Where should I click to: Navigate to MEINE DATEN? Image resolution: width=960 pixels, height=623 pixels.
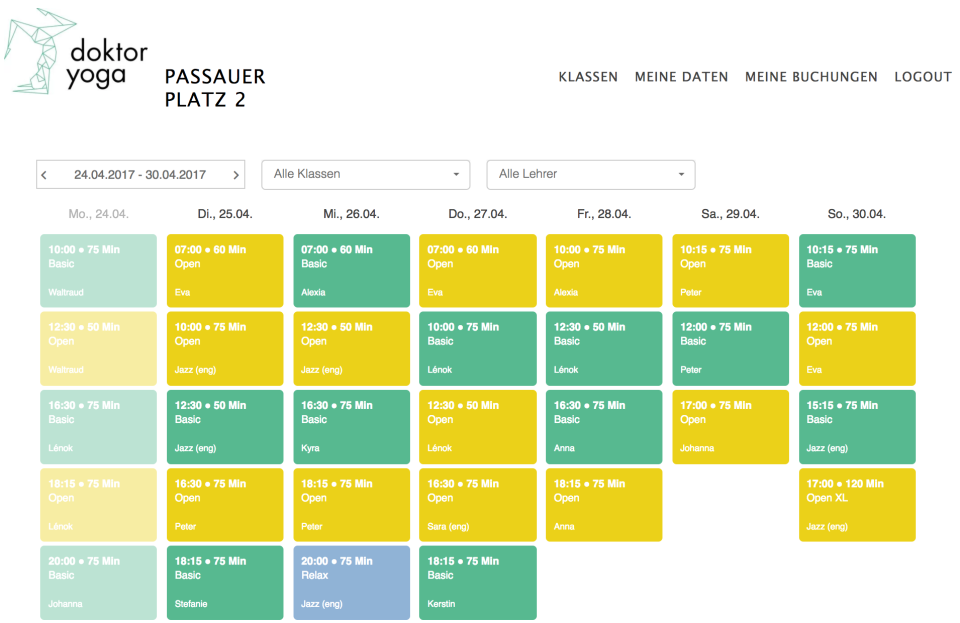681,77
